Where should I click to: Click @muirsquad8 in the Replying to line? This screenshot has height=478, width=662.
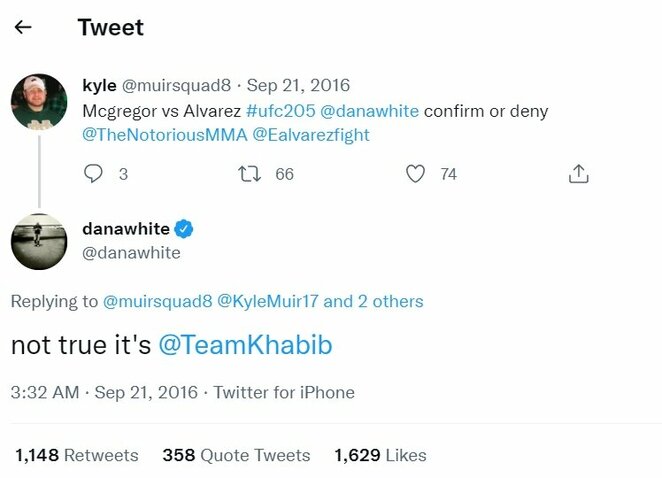pos(157,301)
